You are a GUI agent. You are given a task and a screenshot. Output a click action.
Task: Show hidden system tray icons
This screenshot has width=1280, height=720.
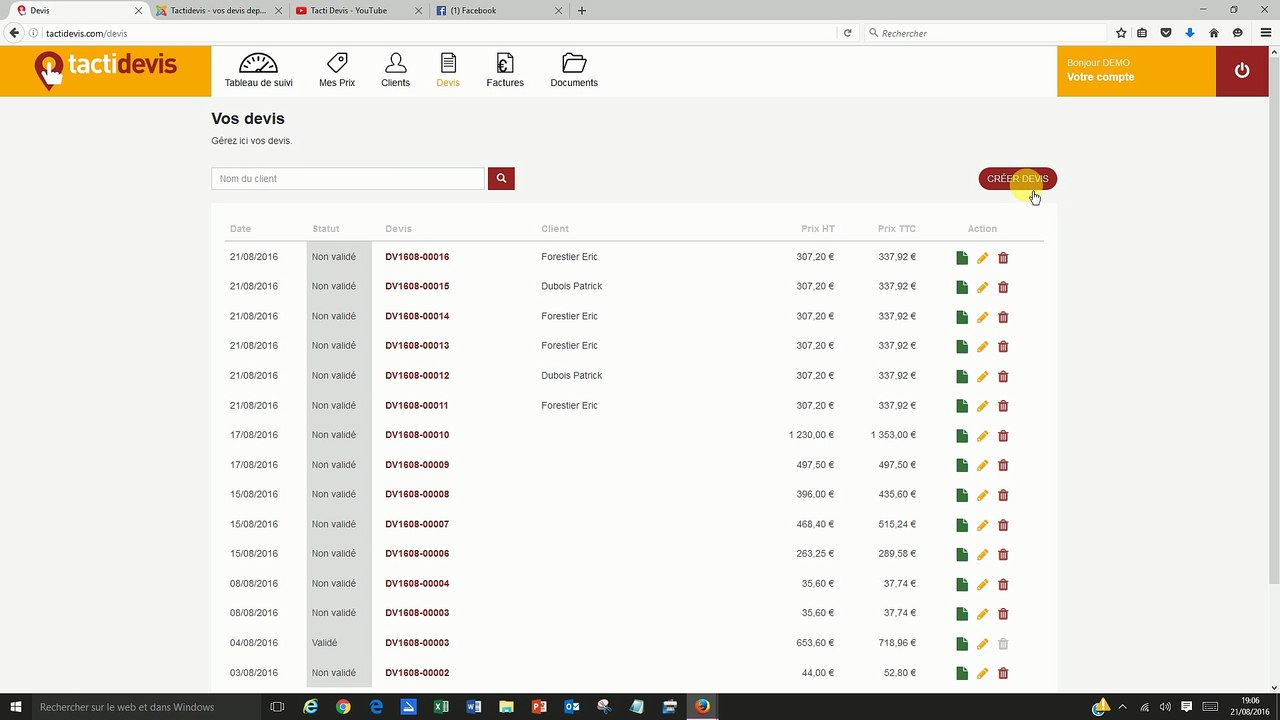(1122, 707)
